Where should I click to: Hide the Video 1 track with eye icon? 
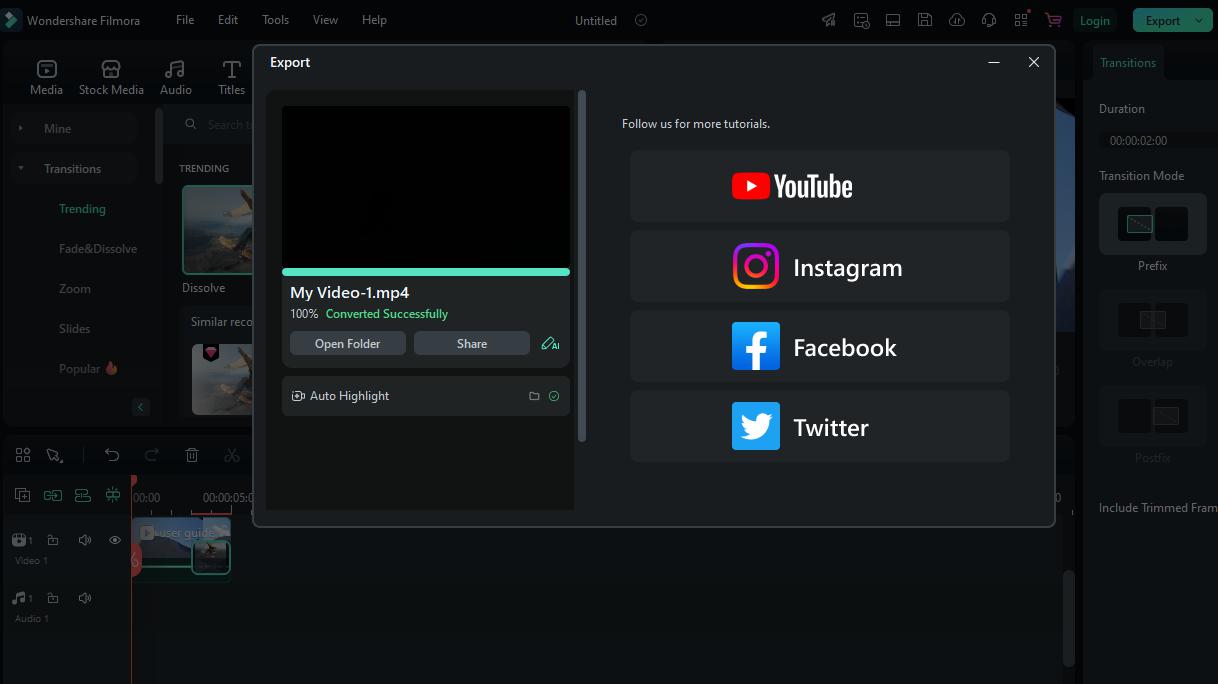point(115,540)
